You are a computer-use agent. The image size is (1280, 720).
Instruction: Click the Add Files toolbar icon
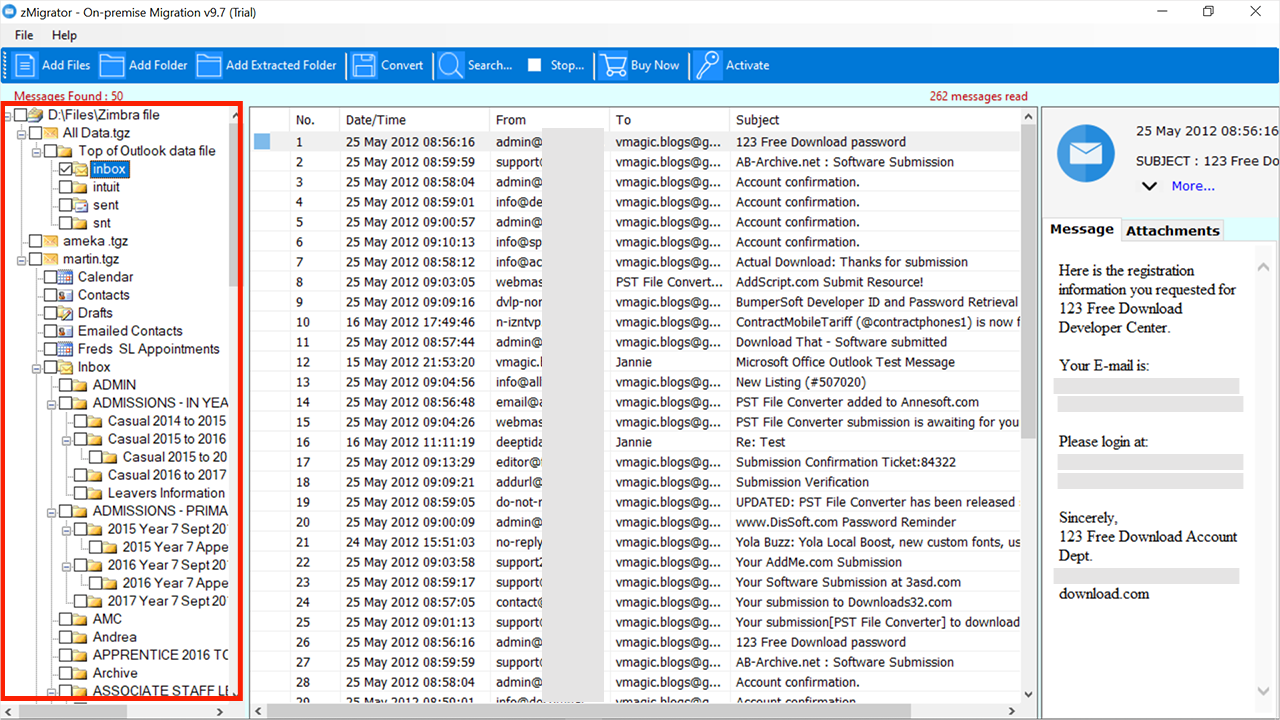25,65
